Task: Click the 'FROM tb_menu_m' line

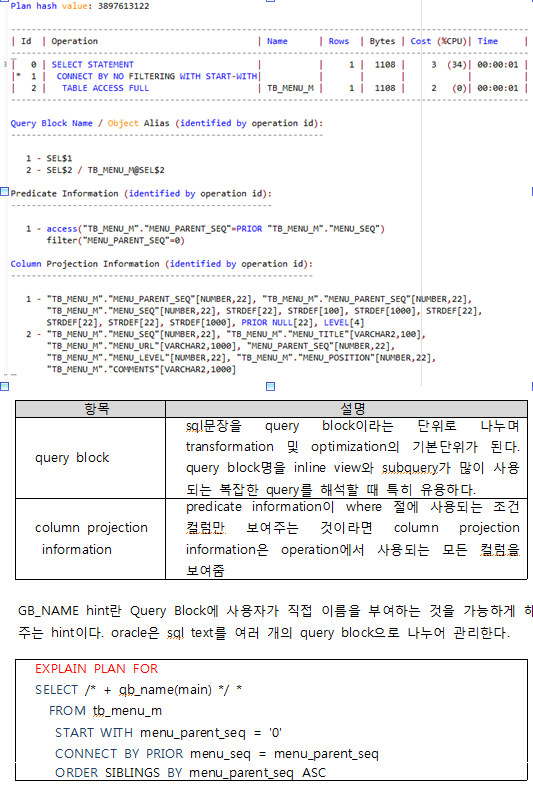Action: pos(105,711)
